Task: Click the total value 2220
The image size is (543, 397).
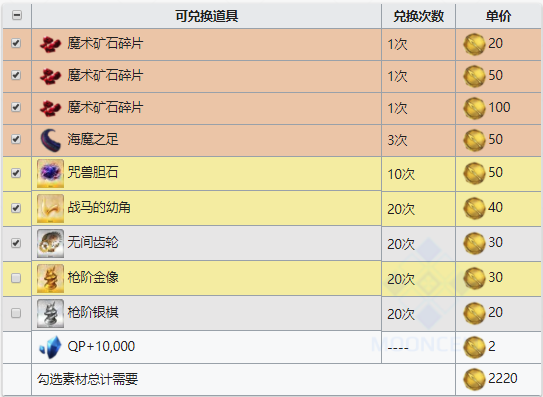Action: tap(502, 378)
